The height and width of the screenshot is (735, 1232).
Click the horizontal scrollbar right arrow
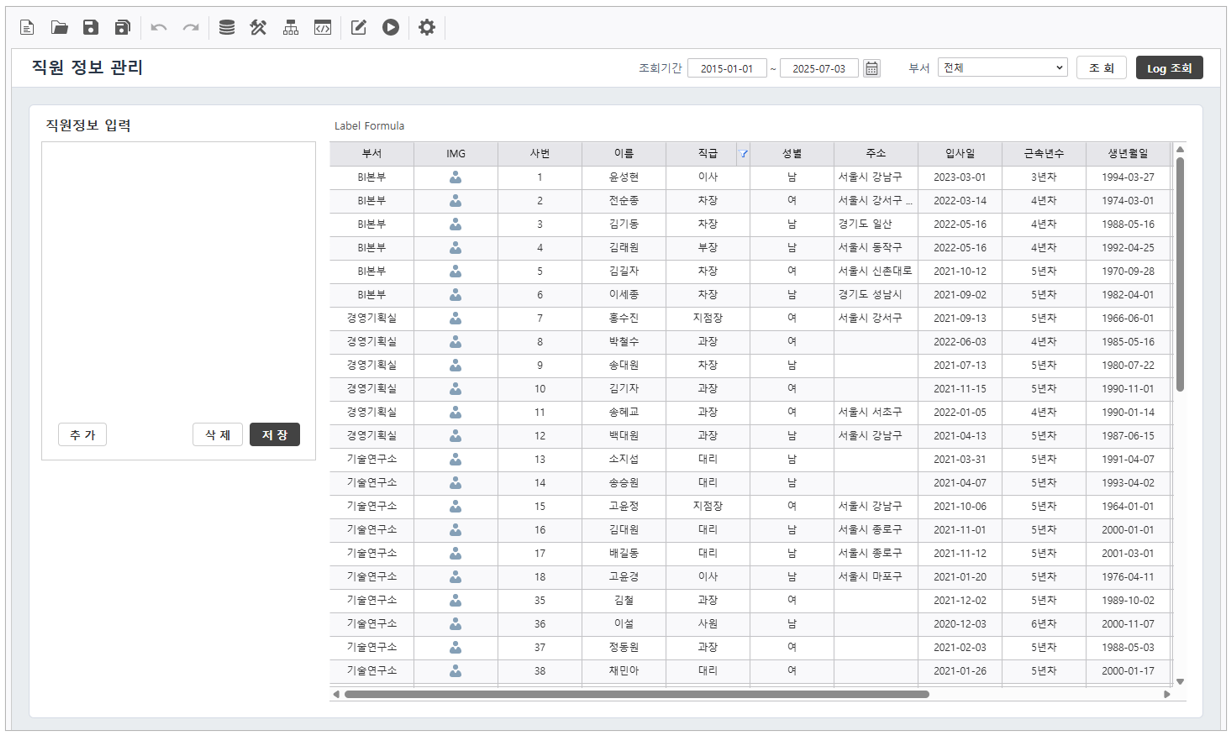point(1166,694)
